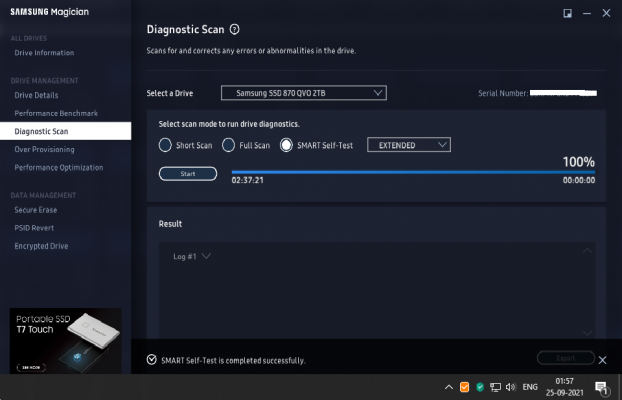
Task: Click See More on the T7 Touch ad
Action: 31,367
